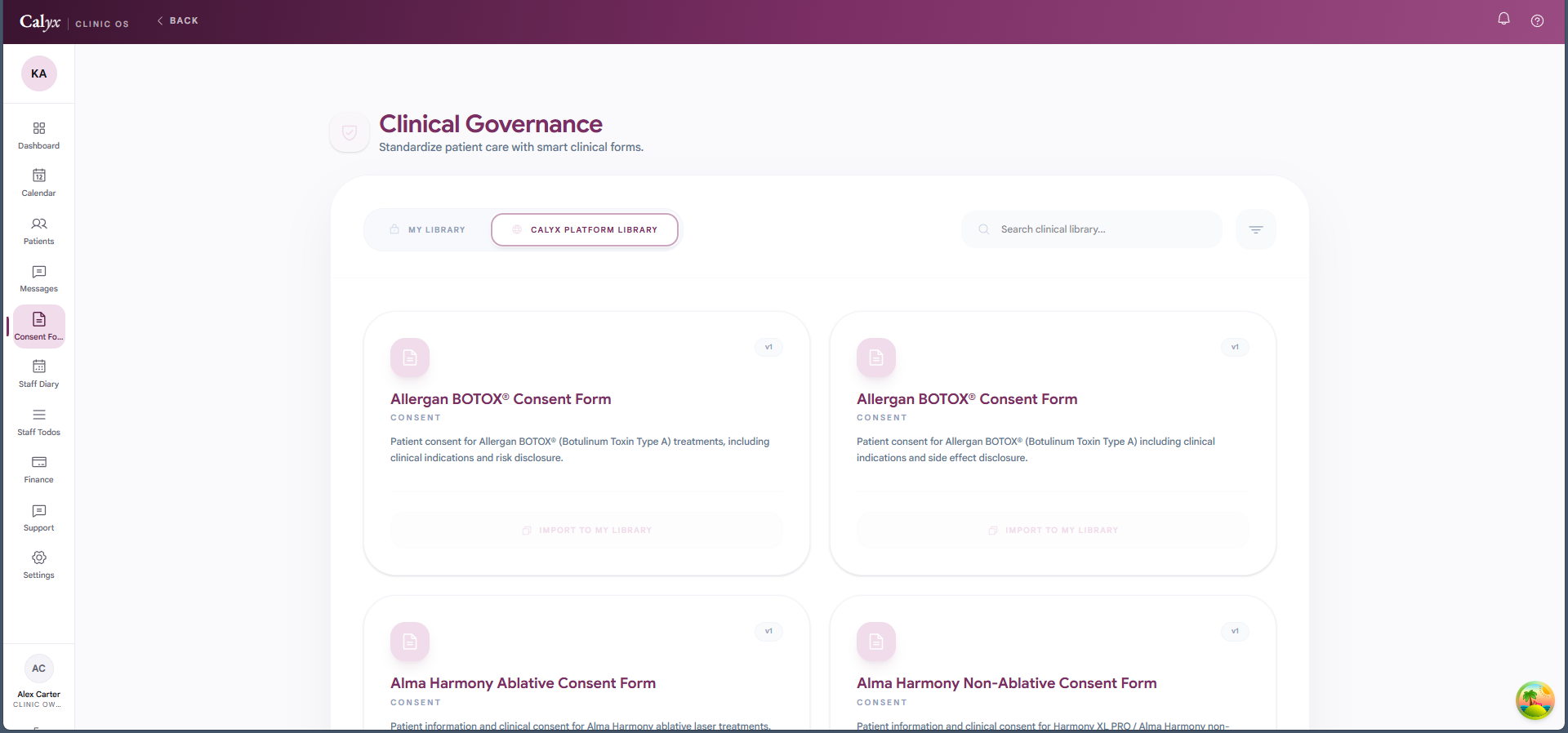Screen dimensions: 1568x733
Task: Click the Alma Harmony Ablative form document icon
Action: [410, 642]
